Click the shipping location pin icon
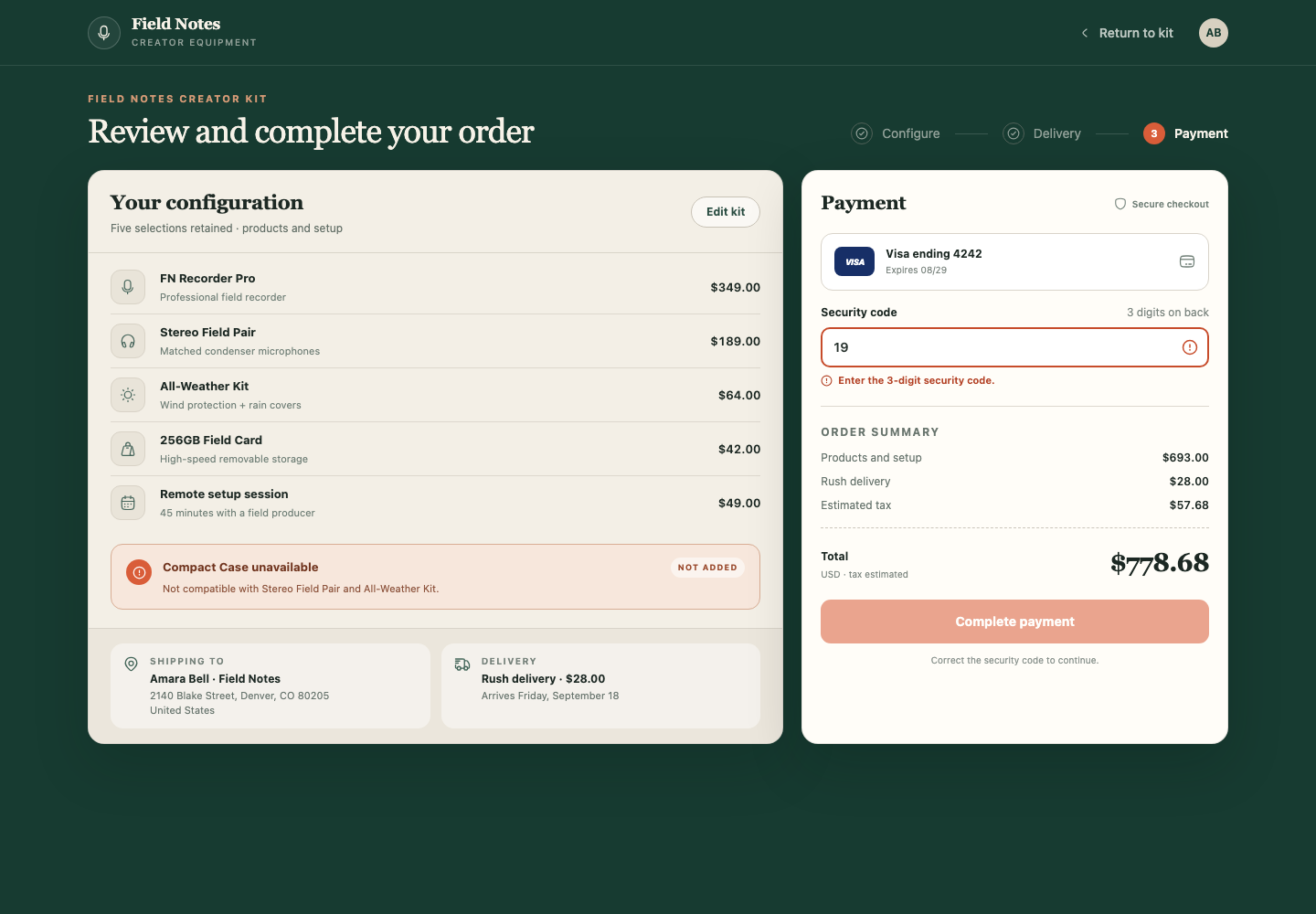Screen dimensions: 1316x914 [x=132, y=664]
